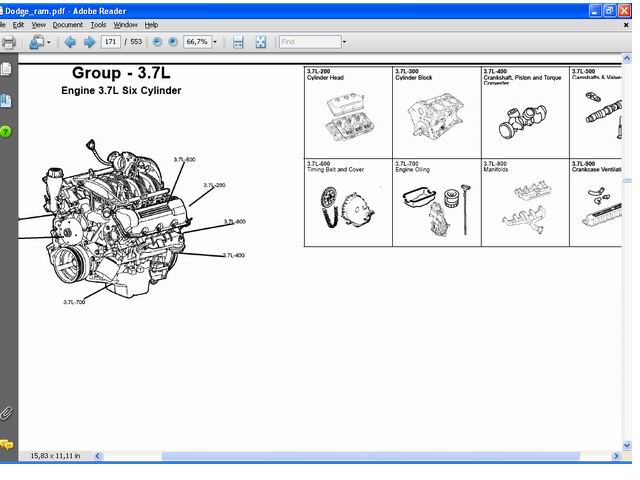The height and width of the screenshot is (480, 640).
Task: Open the Attachments paperclip panel
Action: 6,413
